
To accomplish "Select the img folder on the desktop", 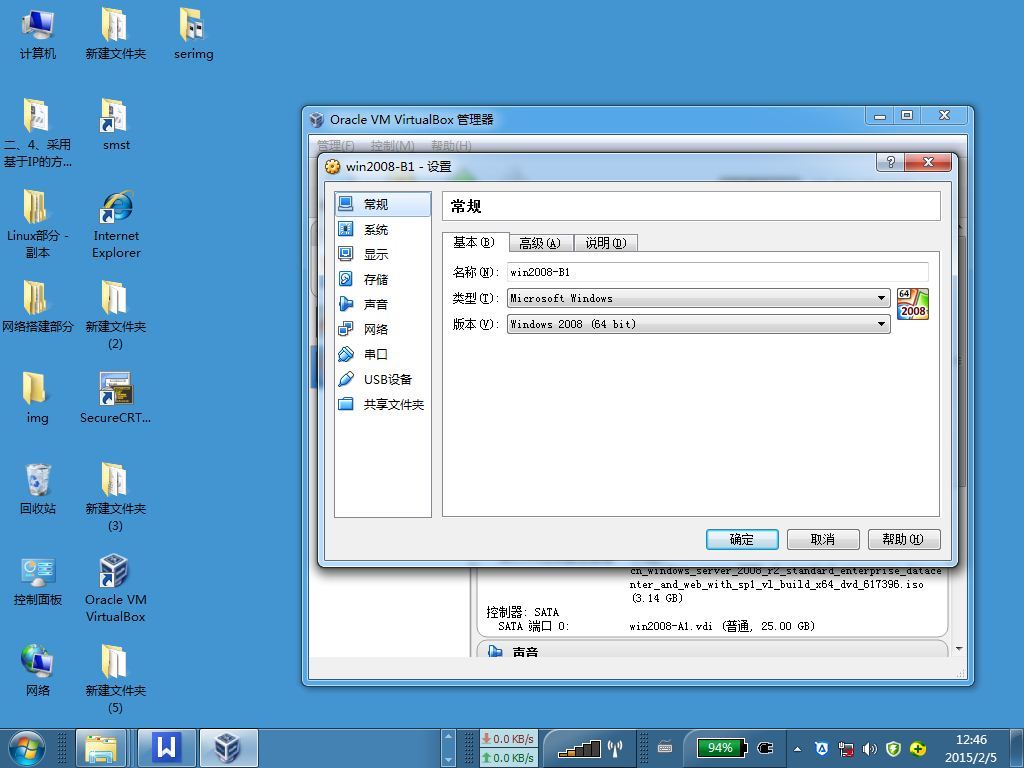I will click(37, 398).
